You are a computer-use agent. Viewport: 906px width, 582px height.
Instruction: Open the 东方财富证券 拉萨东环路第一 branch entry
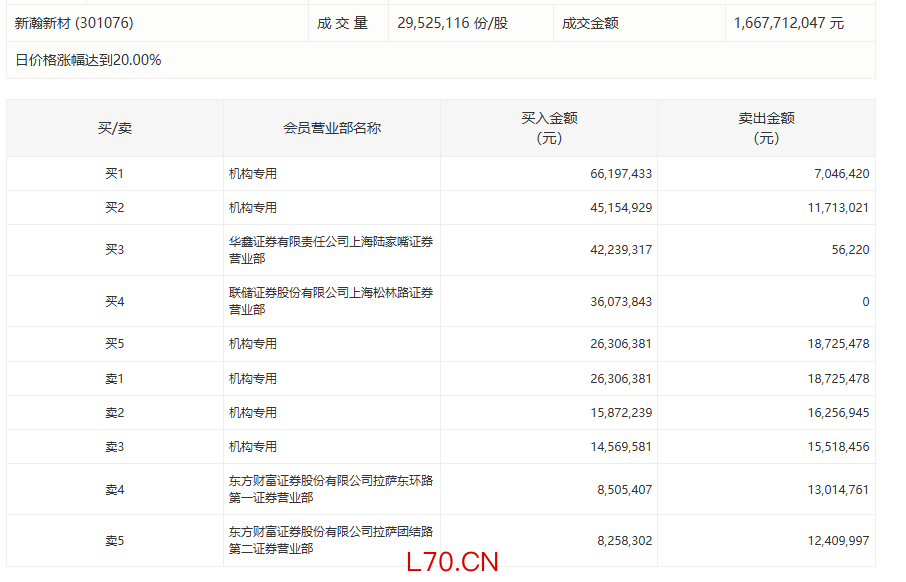331,489
